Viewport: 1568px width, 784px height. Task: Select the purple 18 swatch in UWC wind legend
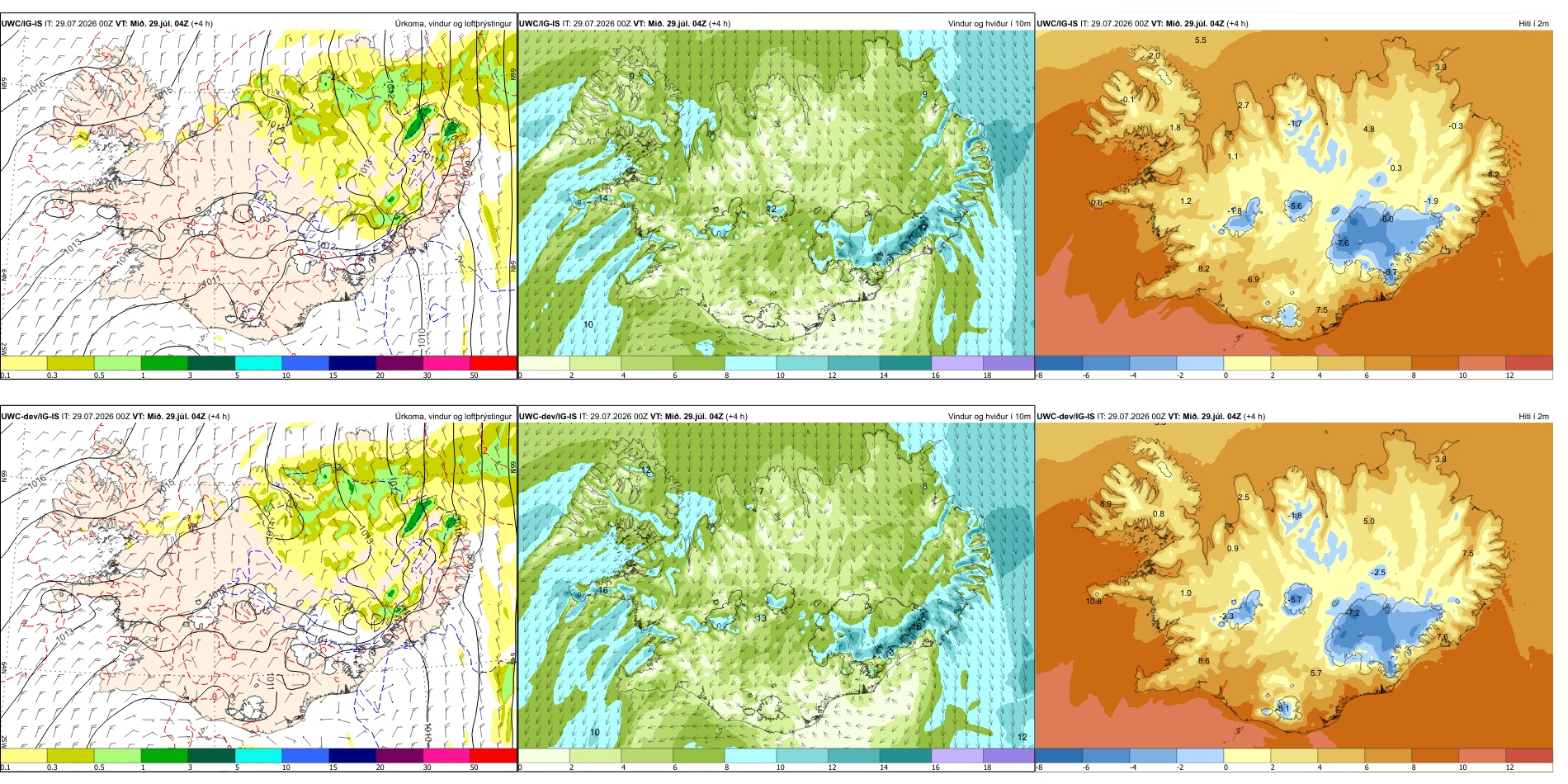1008,363
